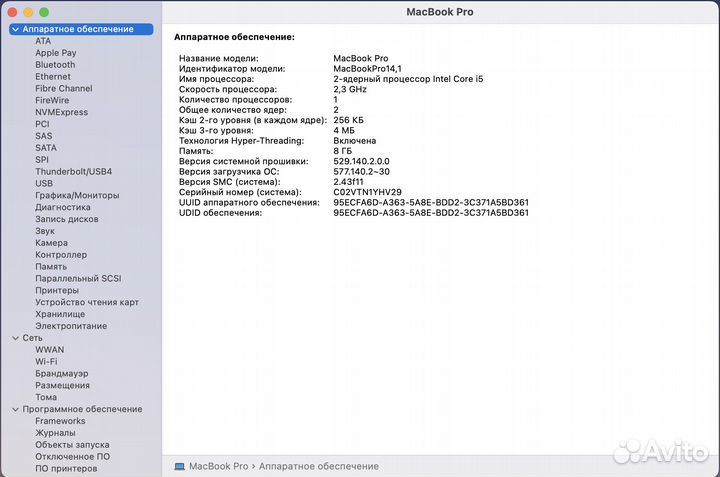720x477 pixels.
Task: Select SPI in the sidebar
Action: coord(42,160)
